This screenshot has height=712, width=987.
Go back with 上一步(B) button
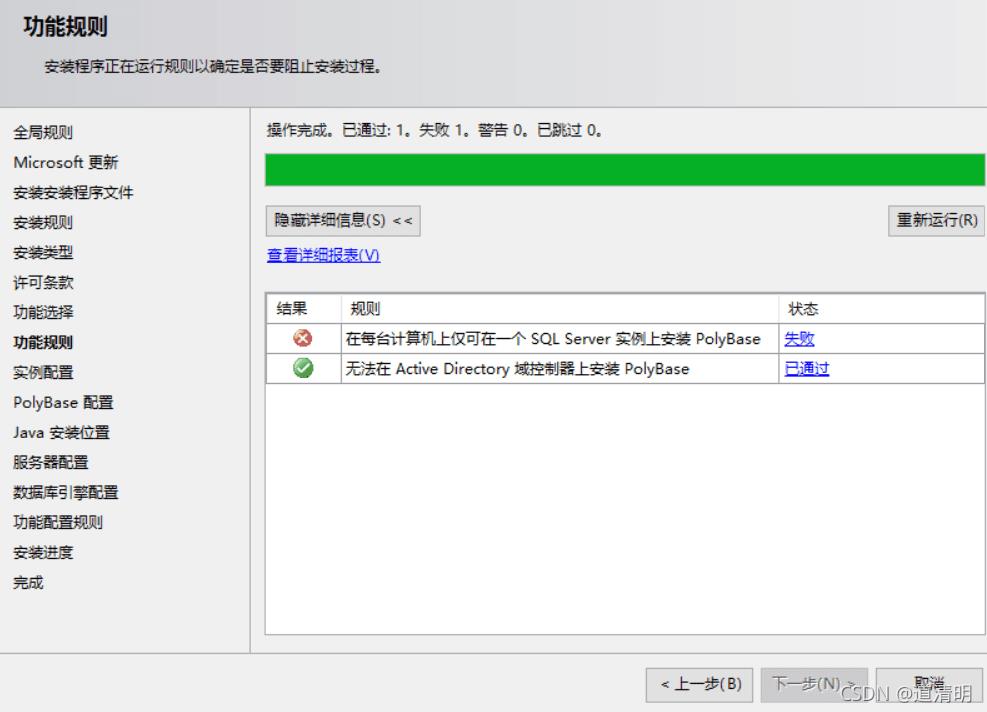click(x=700, y=684)
